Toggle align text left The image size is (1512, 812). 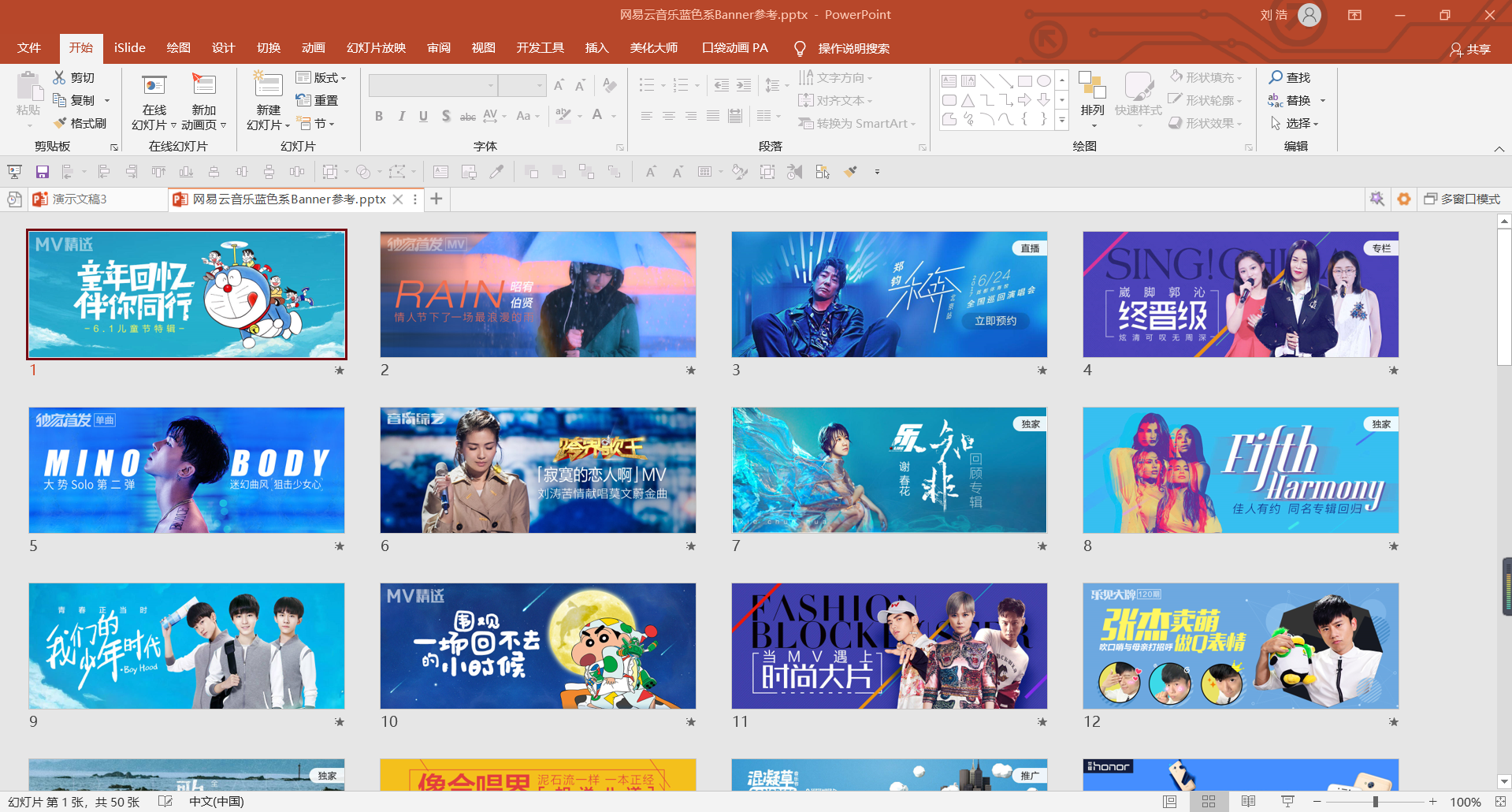tap(647, 116)
